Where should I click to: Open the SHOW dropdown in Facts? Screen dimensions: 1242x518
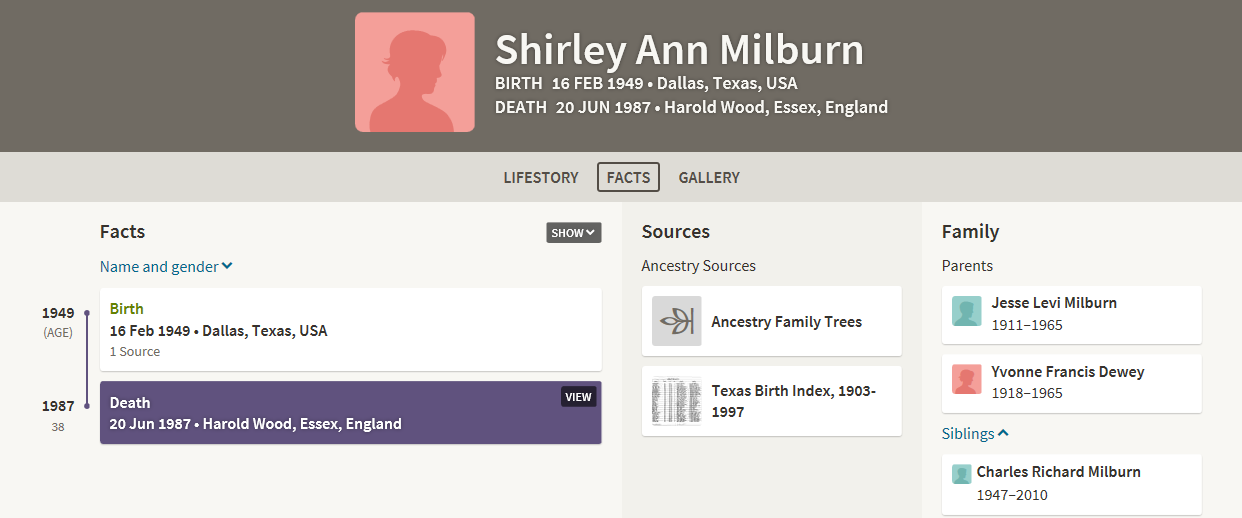pyautogui.click(x=573, y=233)
